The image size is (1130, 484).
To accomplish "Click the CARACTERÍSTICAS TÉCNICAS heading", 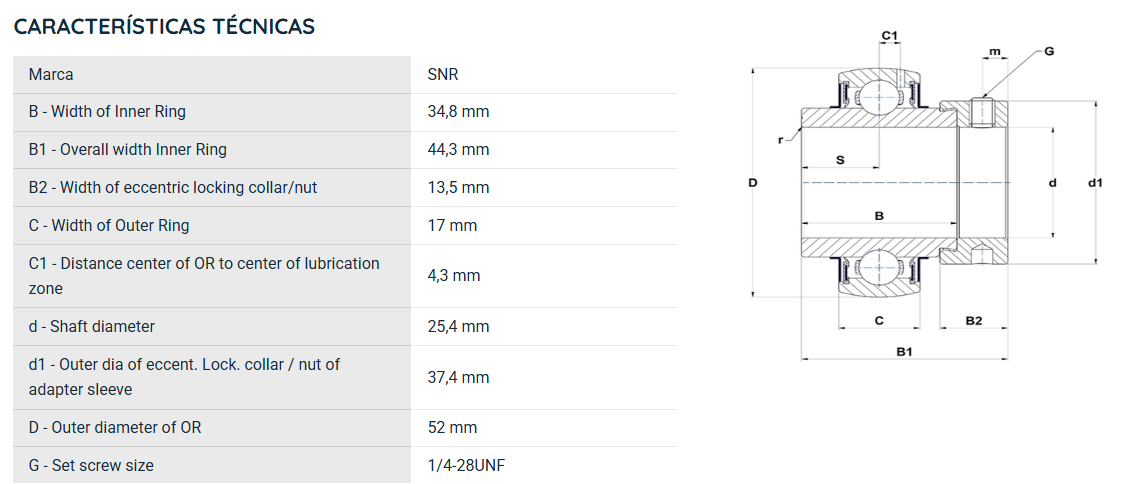I will click(x=164, y=27).
